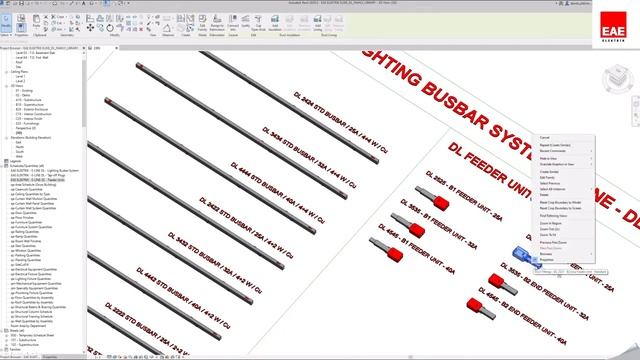Open the Select dropdown under Modify

(6, 35)
